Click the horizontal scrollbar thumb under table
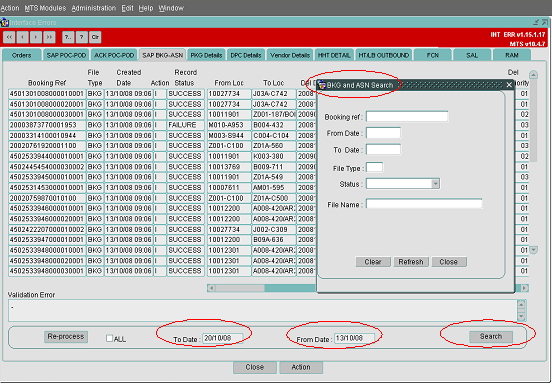 pos(240,288)
